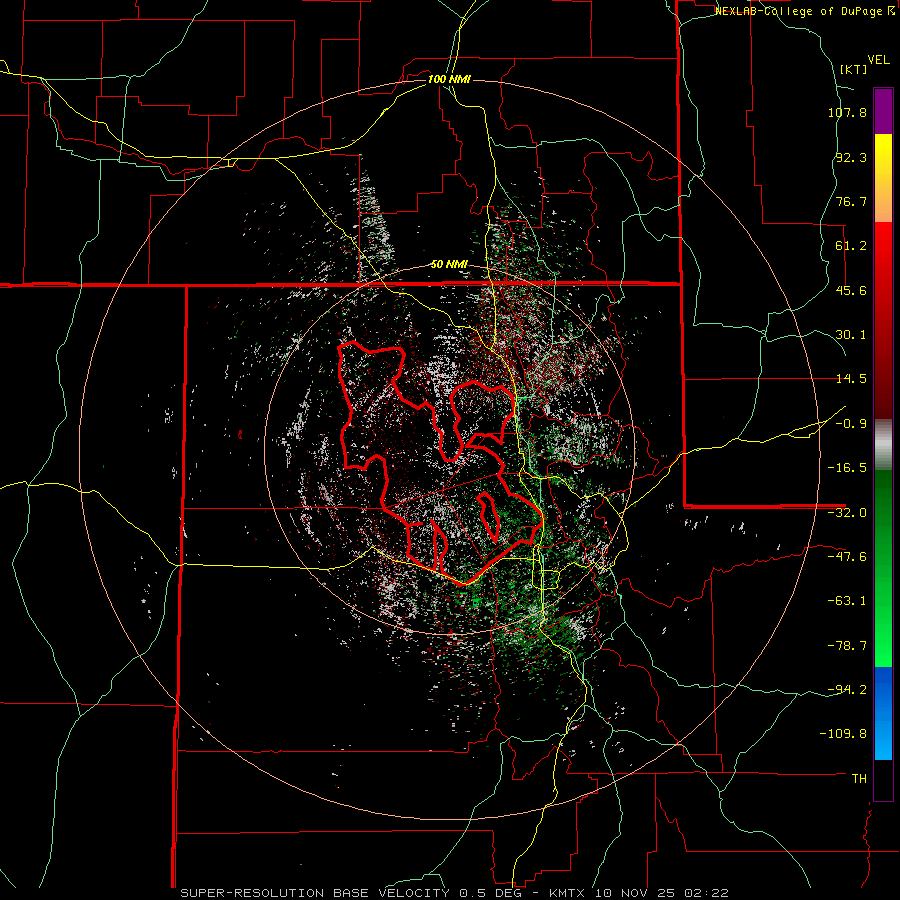Click the 45.6 velocity scale value
Viewport: 900px width, 900px height.
(x=851, y=290)
